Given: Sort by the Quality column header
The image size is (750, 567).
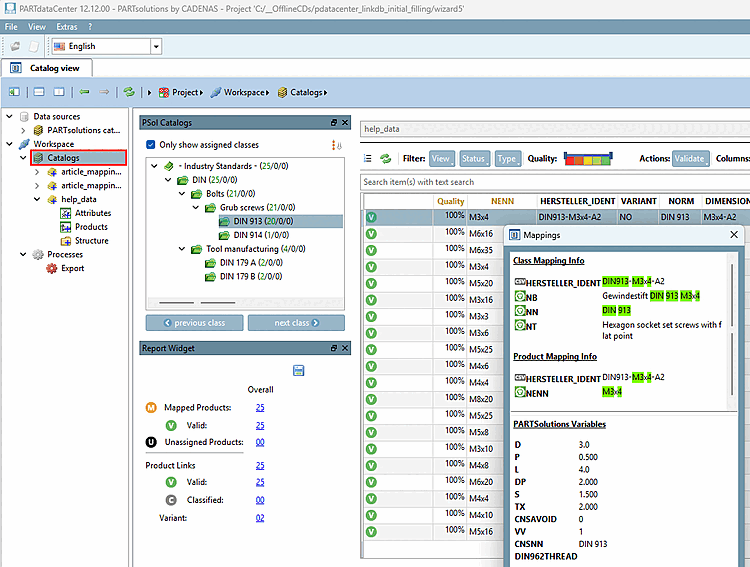Looking at the screenshot, I should point(451,201).
